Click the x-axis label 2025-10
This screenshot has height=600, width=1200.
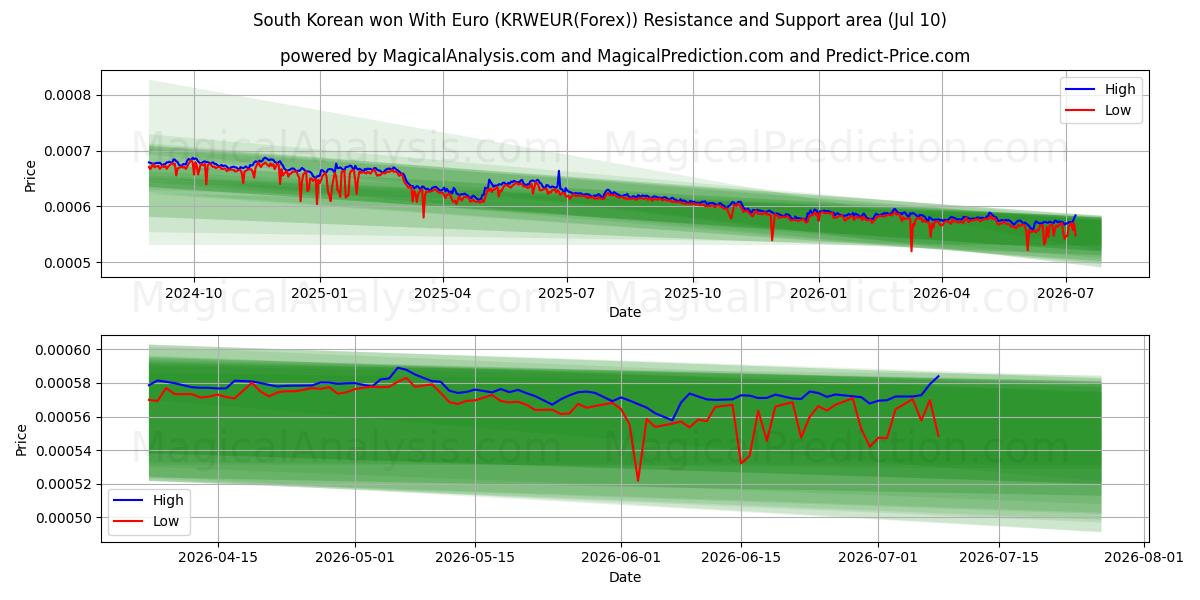[x=693, y=294]
